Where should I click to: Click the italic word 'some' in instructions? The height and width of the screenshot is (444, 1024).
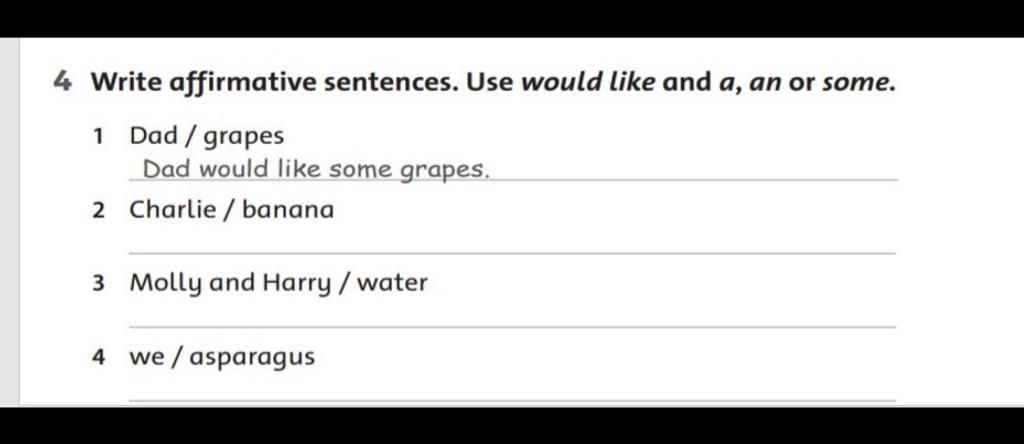click(858, 83)
